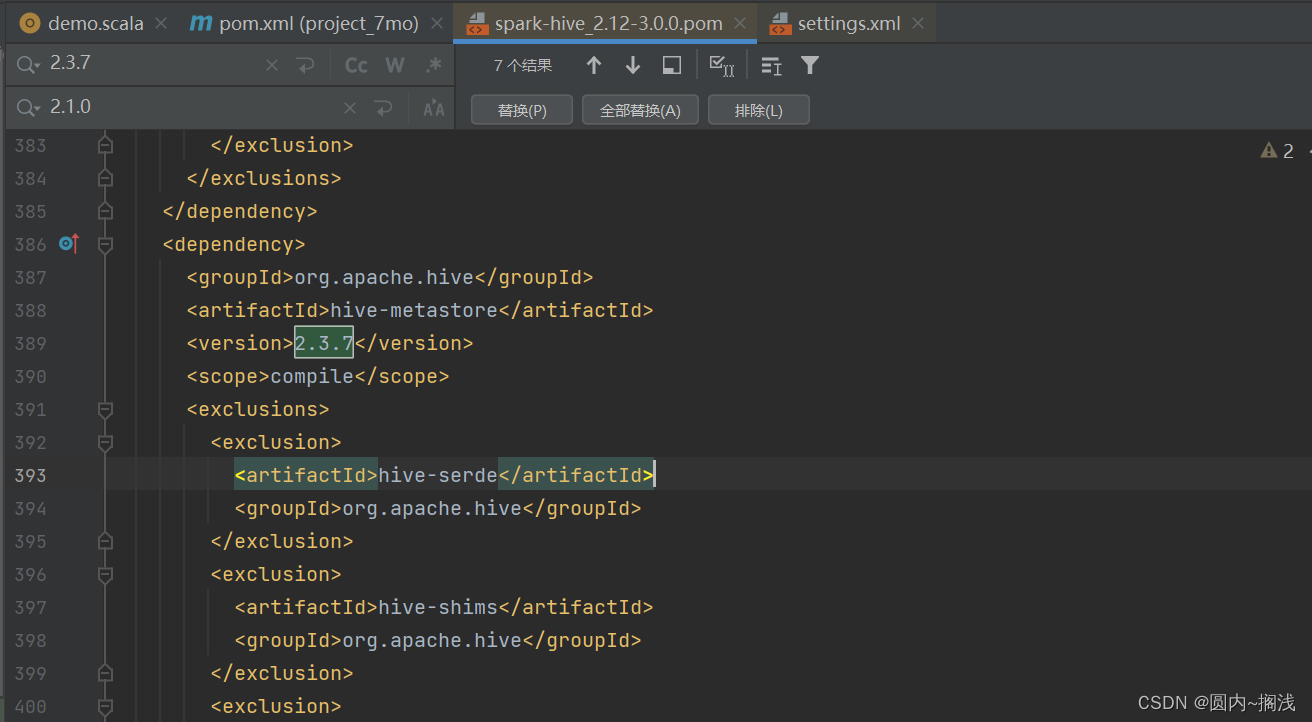
Task: Toggle Regex (.*) search option
Action: click(x=433, y=65)
